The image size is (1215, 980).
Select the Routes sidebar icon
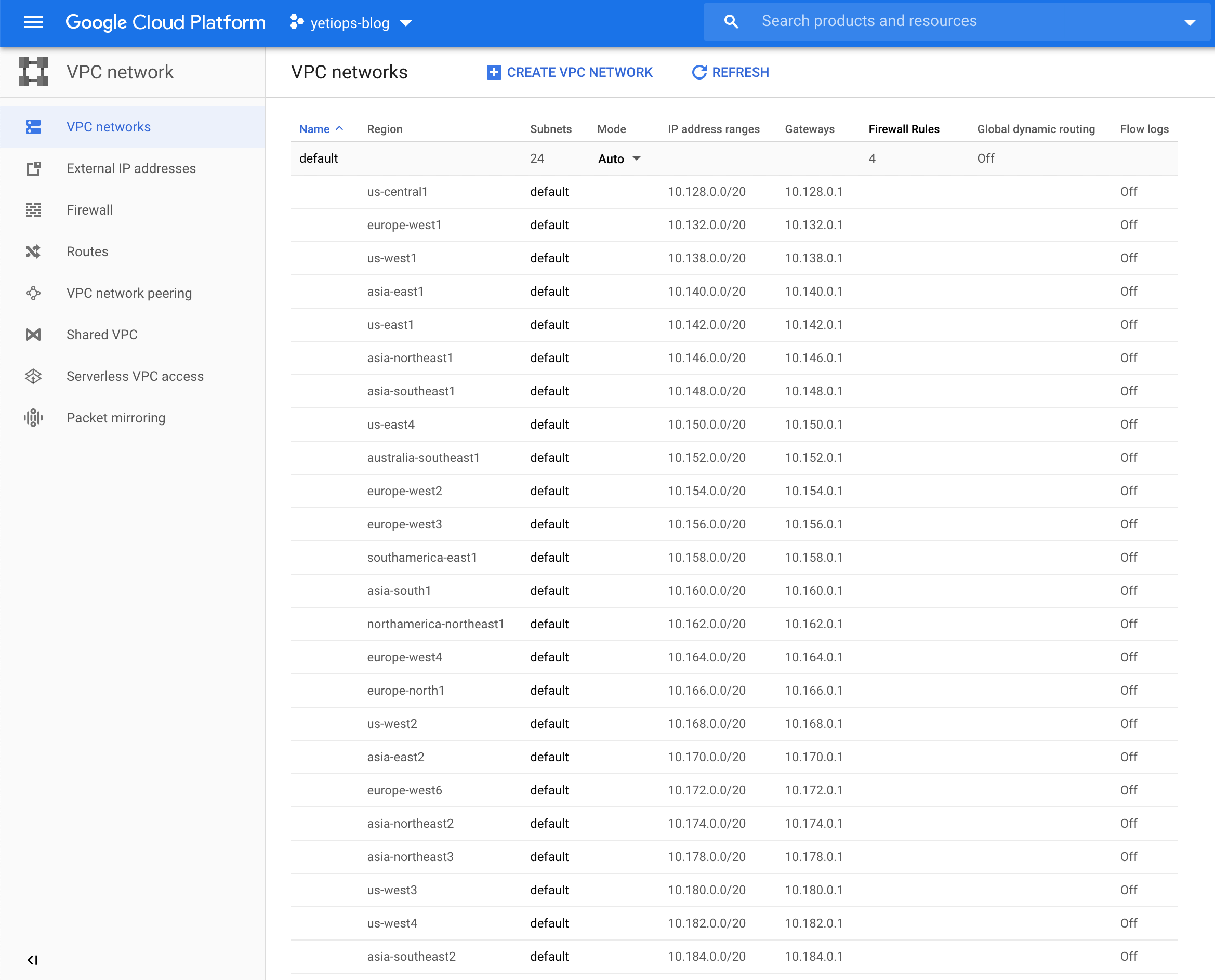[33, 252]
